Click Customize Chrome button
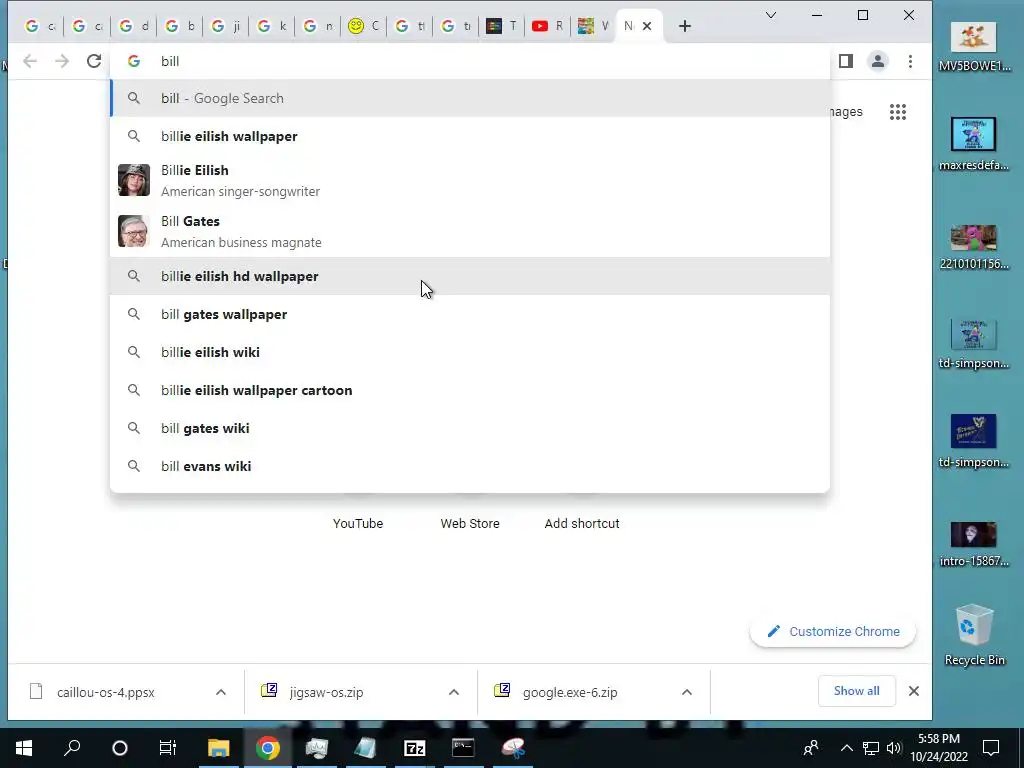Image resolution: width=1024 pixels, height=768 pixels. pyautogui.click(x=833, y=632)
